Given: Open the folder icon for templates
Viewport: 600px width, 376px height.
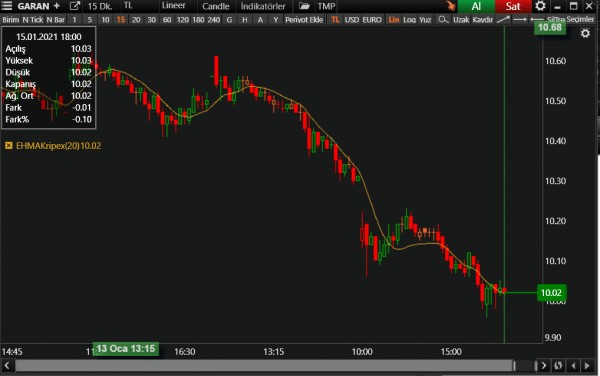Looking at the screenshot, I should point(304,6).
